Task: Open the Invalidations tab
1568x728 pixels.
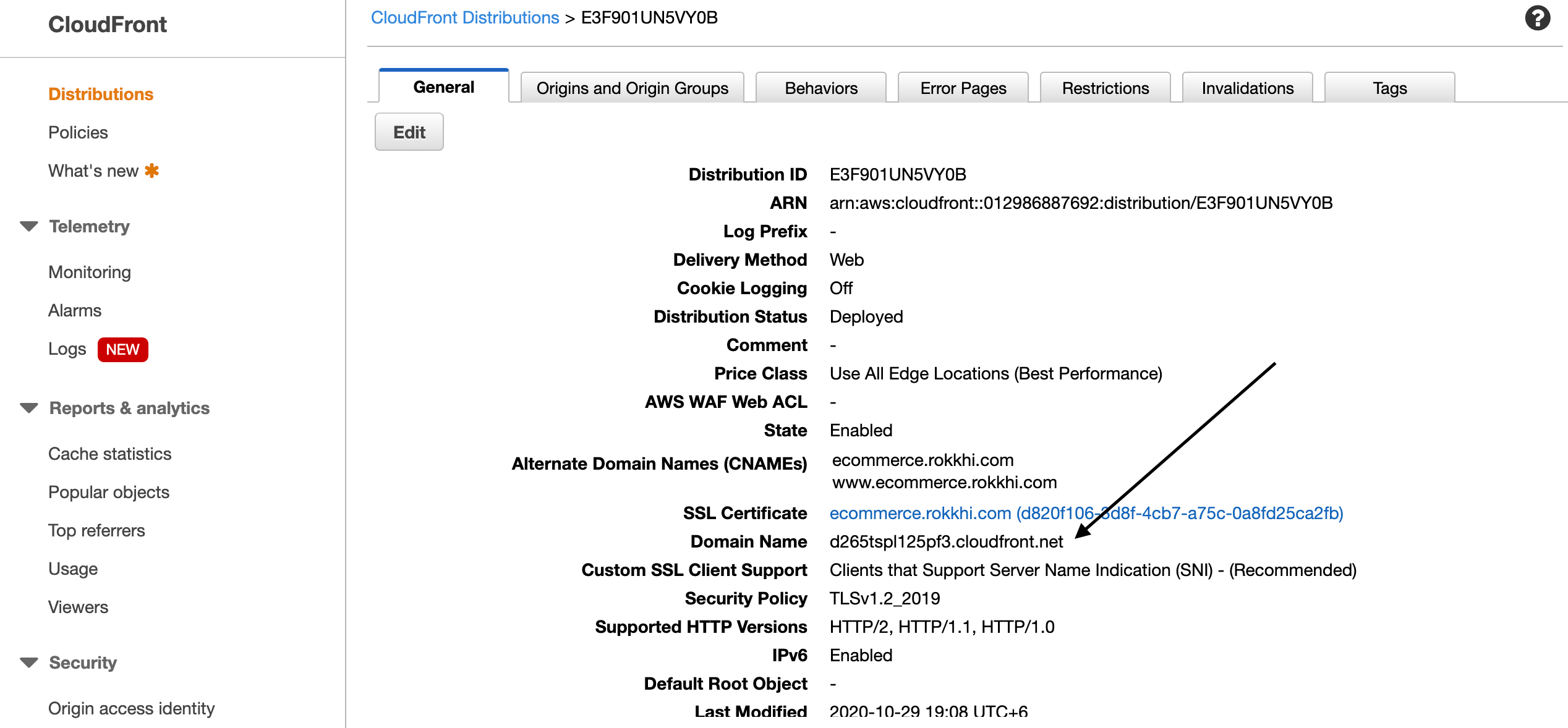Action: [1247, 88]
